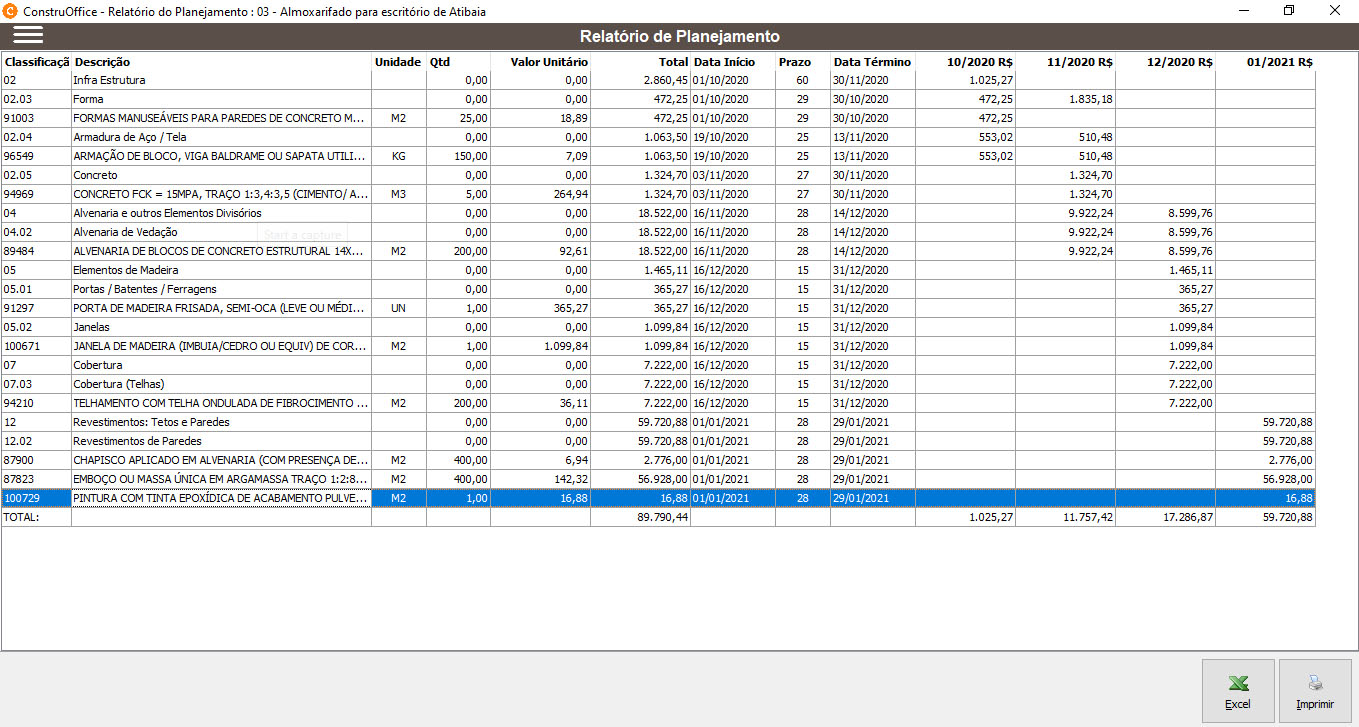This screenshot has width=1359, height=727.
Task: Click the TOTAL: row label
Action: (x=20, y=517)
